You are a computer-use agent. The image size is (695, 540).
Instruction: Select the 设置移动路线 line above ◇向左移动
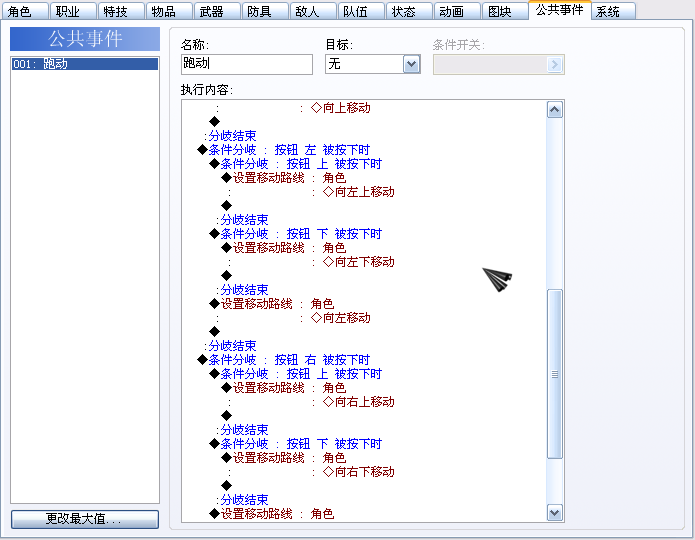(x=272, y=304)
